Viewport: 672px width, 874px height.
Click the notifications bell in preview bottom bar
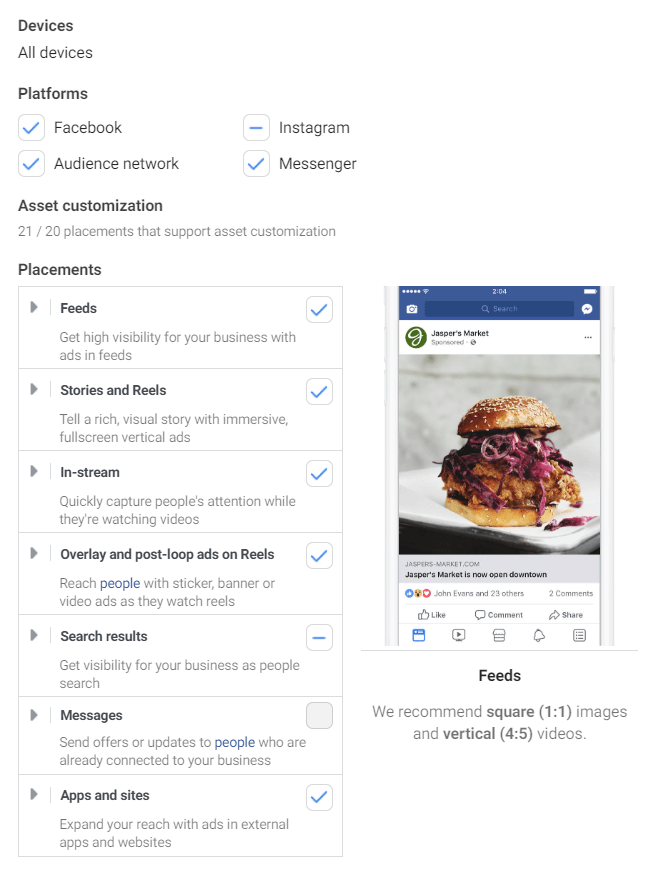539,635
